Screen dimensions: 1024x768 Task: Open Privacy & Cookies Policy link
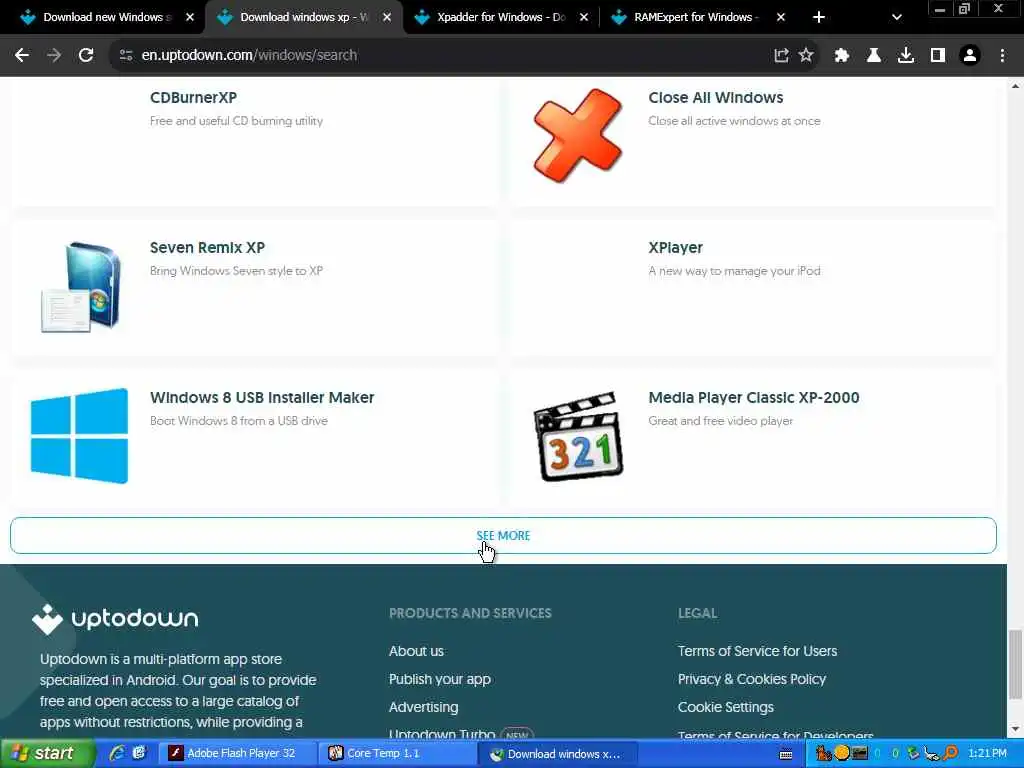click(752, 679)
